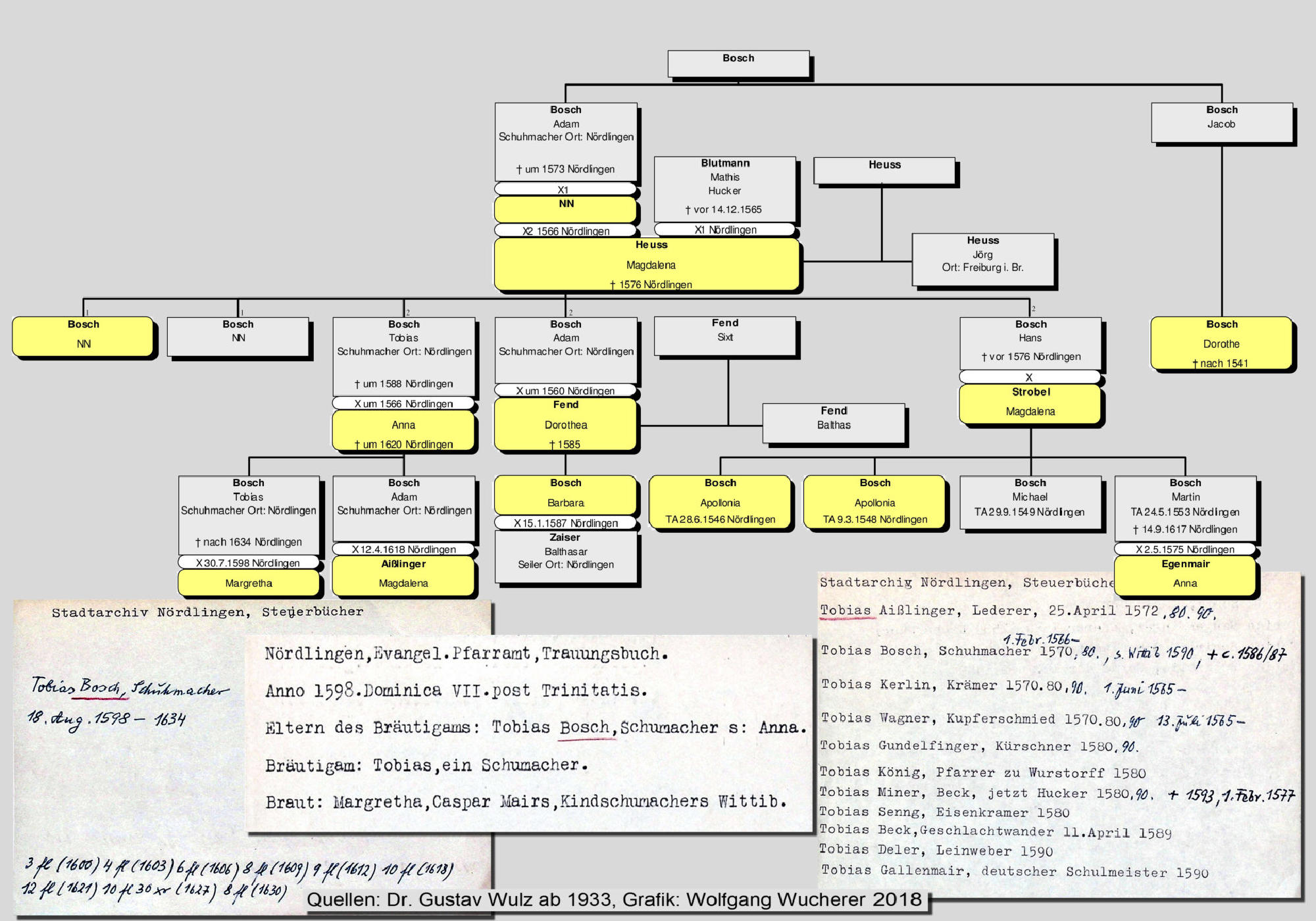Click the Magdalena Aißlinger box
Screen dimensions: 1316x921
pos(403,576)
